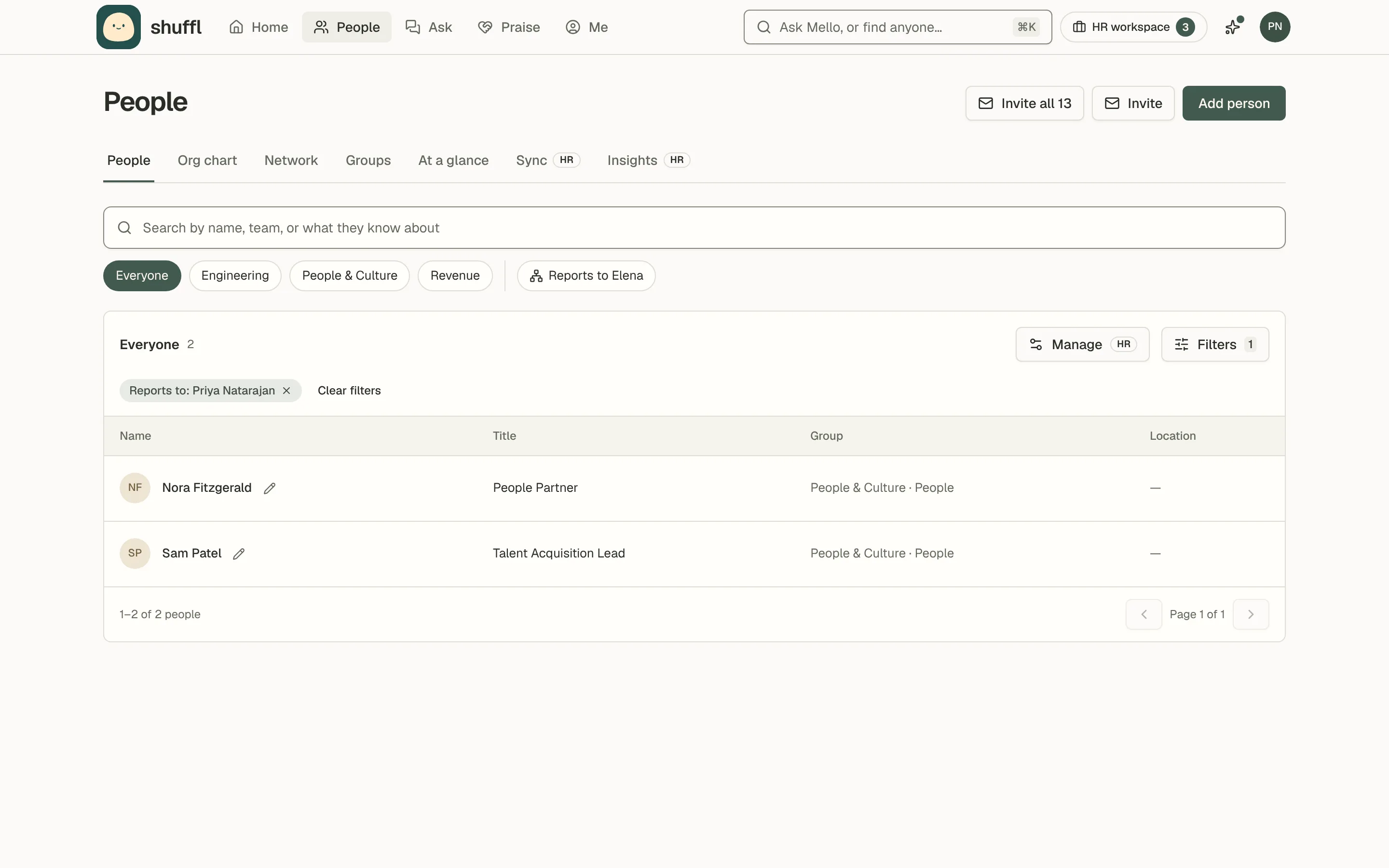Screen dimensions: 1389x868
Task: Remove Reports to Priya Natarajan filter
Action: (x=286, y=391)
